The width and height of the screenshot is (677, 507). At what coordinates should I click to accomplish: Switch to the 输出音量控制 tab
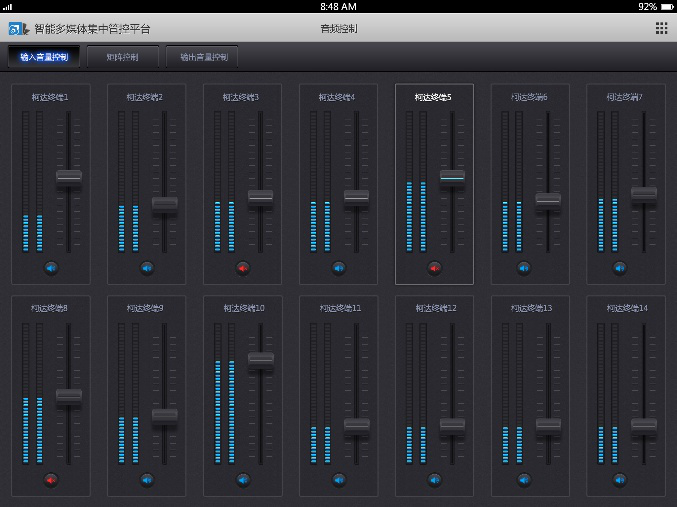coord(203,57)
